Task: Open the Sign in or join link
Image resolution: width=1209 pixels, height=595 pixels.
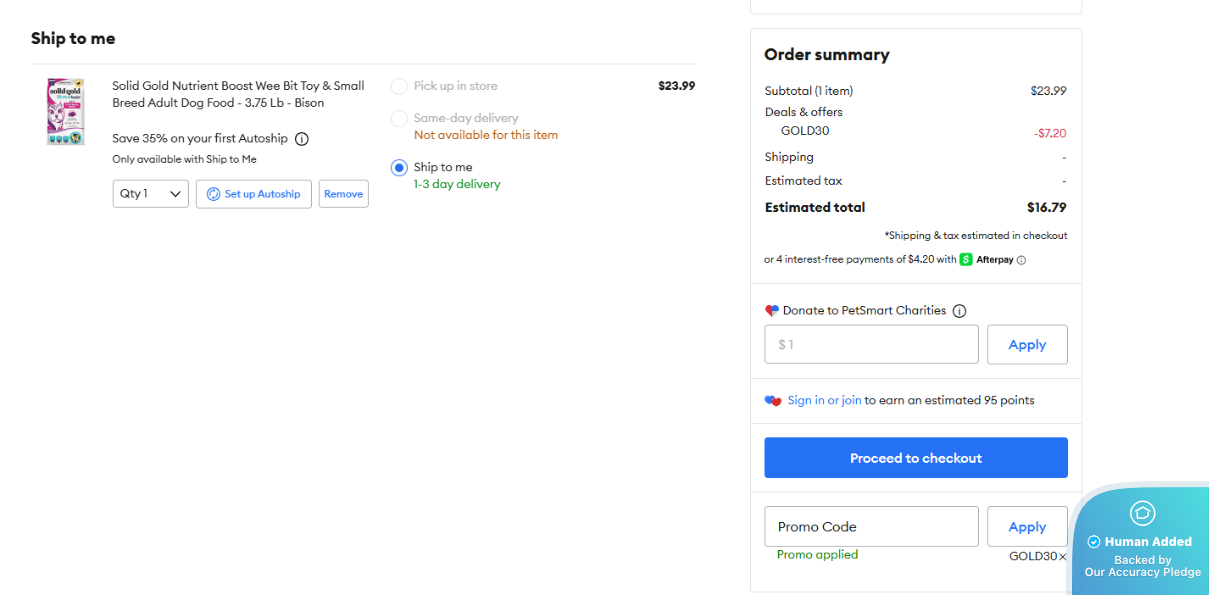Action: [824, 401]
